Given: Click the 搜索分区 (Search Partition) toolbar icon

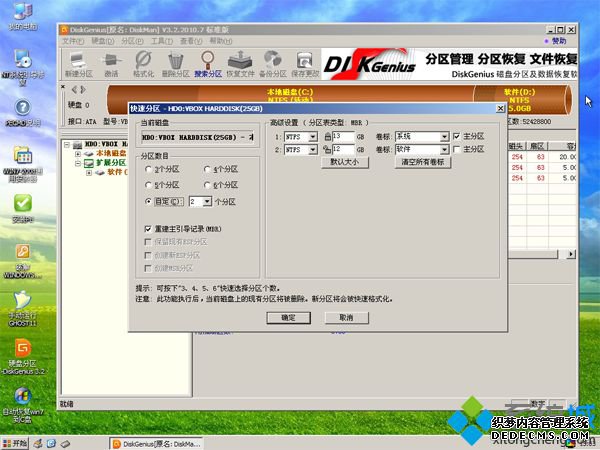Looking at the screenshot, I should 208,66.
